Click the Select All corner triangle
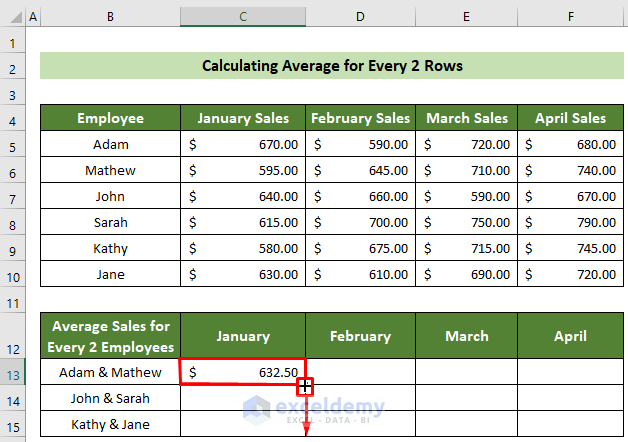This screenshot has height=442, width=628. click(12, 18)
